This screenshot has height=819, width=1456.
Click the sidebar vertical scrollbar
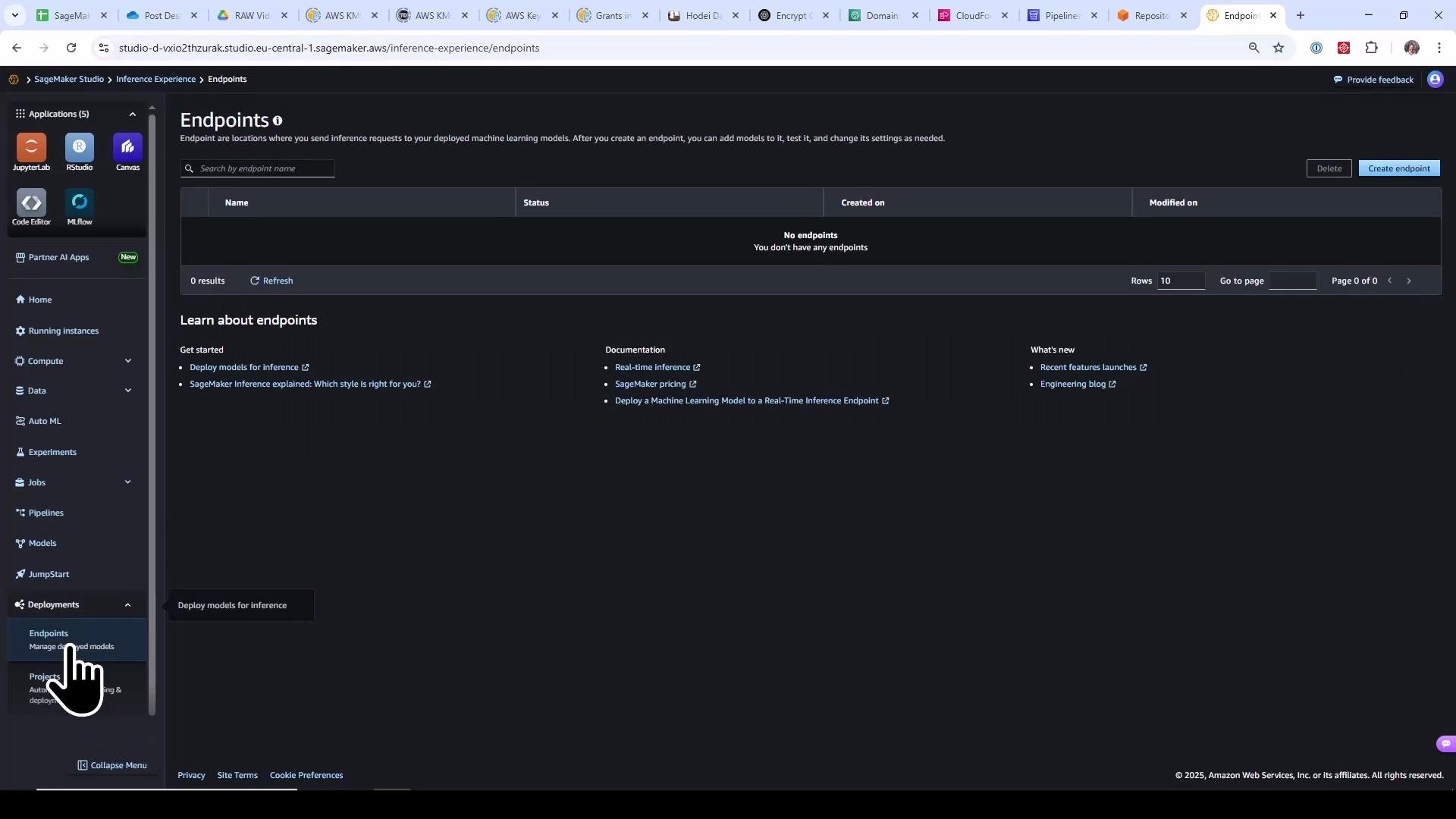point(152,413)
